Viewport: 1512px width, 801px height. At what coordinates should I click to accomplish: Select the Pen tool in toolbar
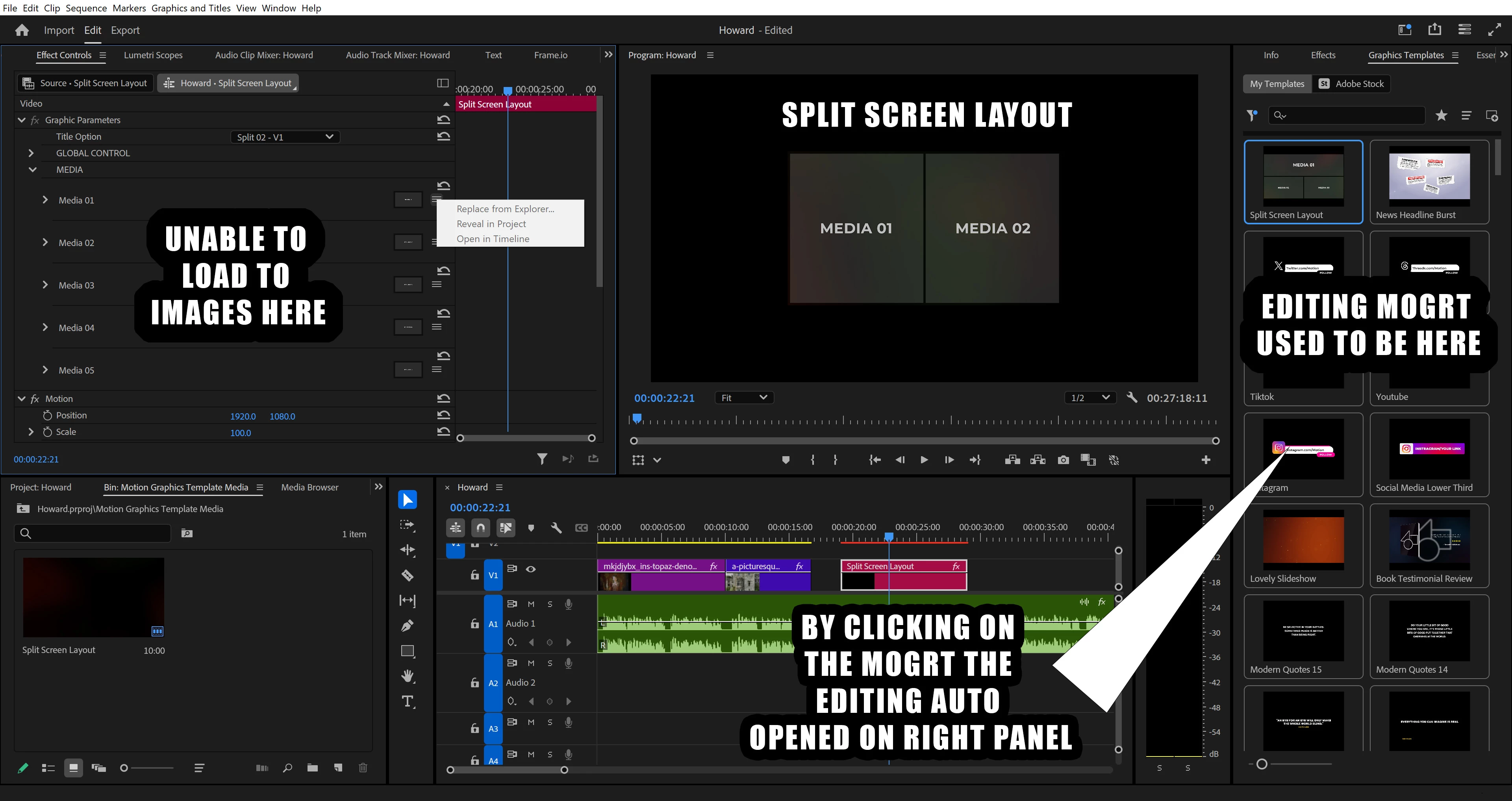coord(408,626)
